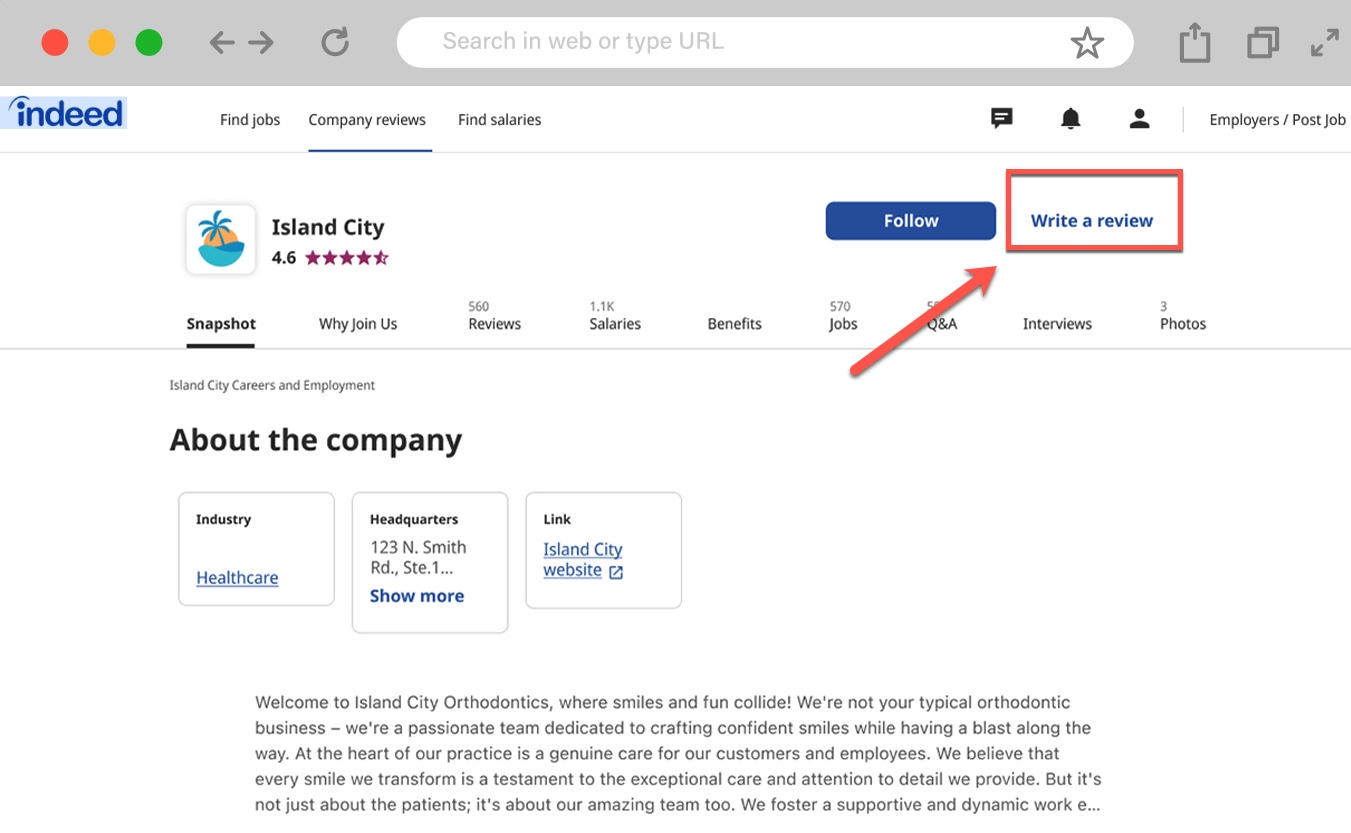The width and height of the screenshot is (1351, 833).
Task: Open the Indeed messages icon
Action: 1002,119
